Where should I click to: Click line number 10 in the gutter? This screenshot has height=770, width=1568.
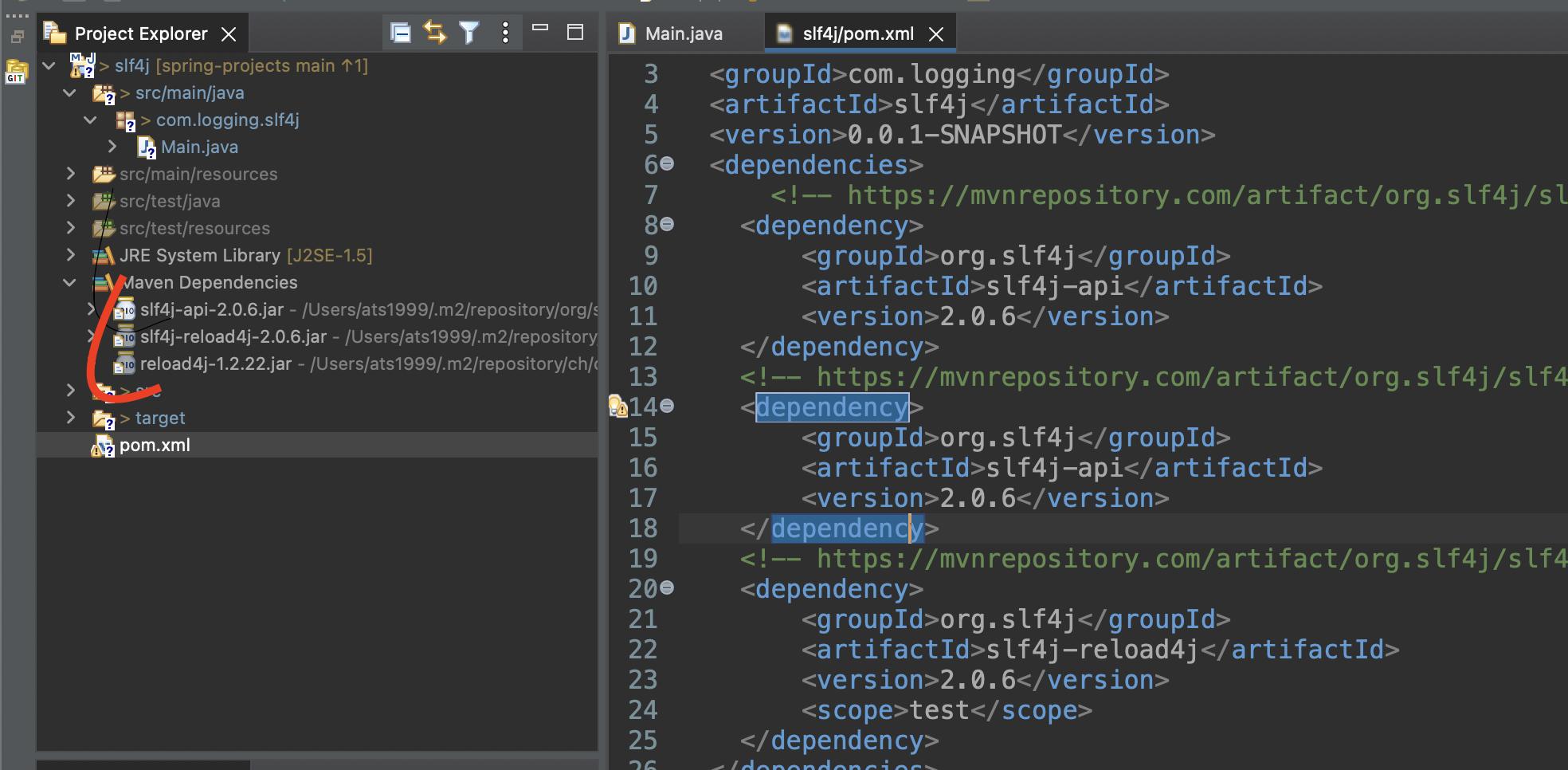(643, 286)
